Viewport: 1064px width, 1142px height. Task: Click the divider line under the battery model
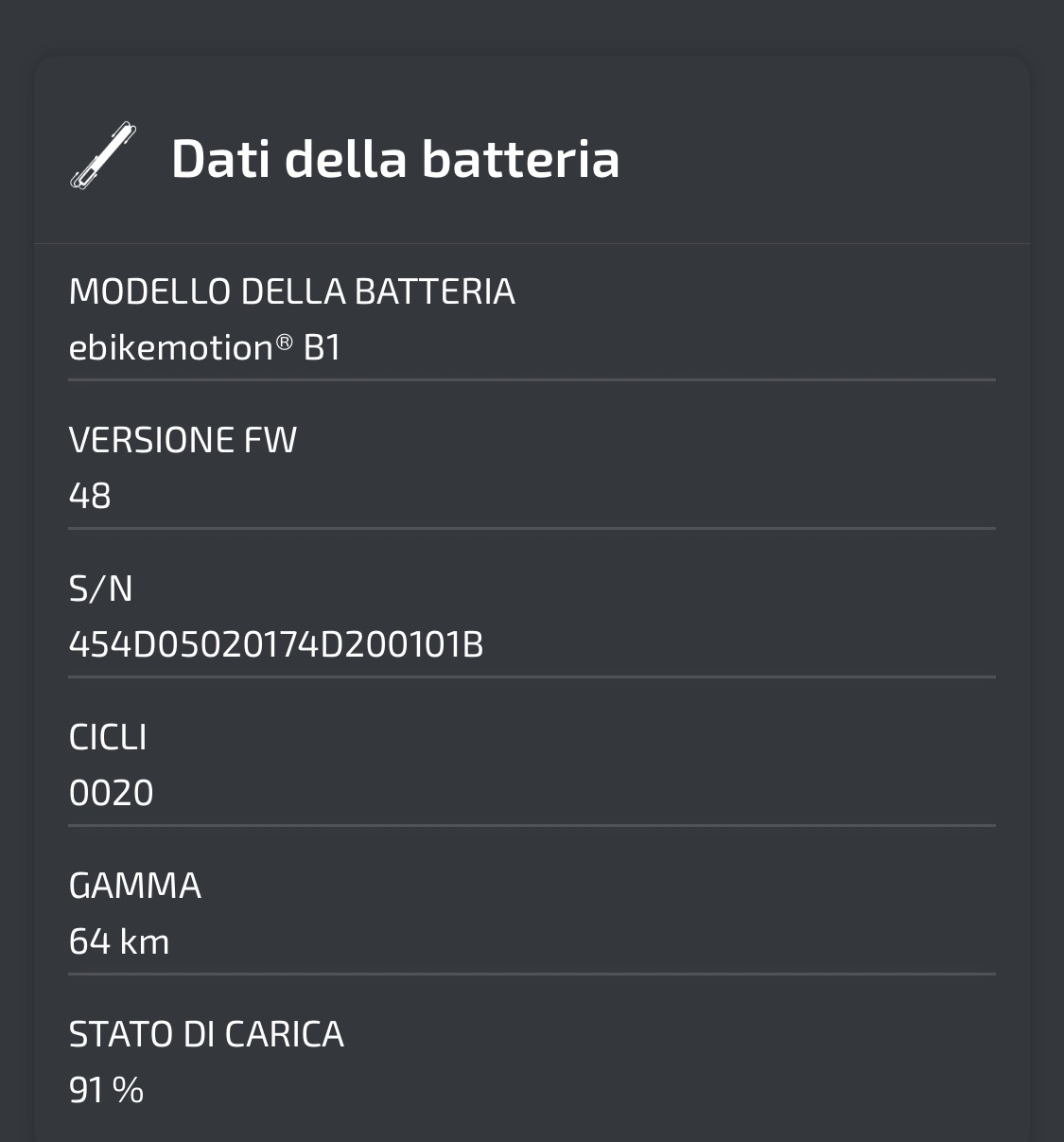[x=532, y=379]
